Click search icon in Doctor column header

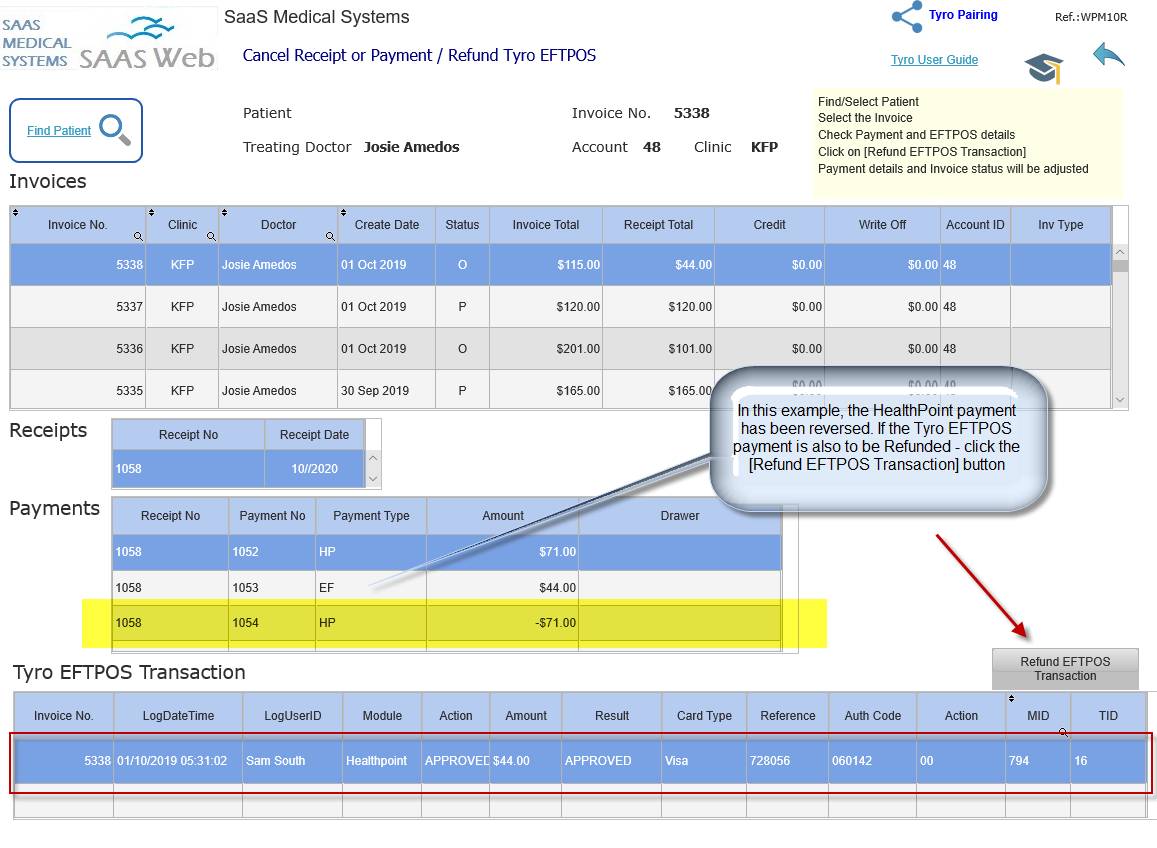[330, 236]
